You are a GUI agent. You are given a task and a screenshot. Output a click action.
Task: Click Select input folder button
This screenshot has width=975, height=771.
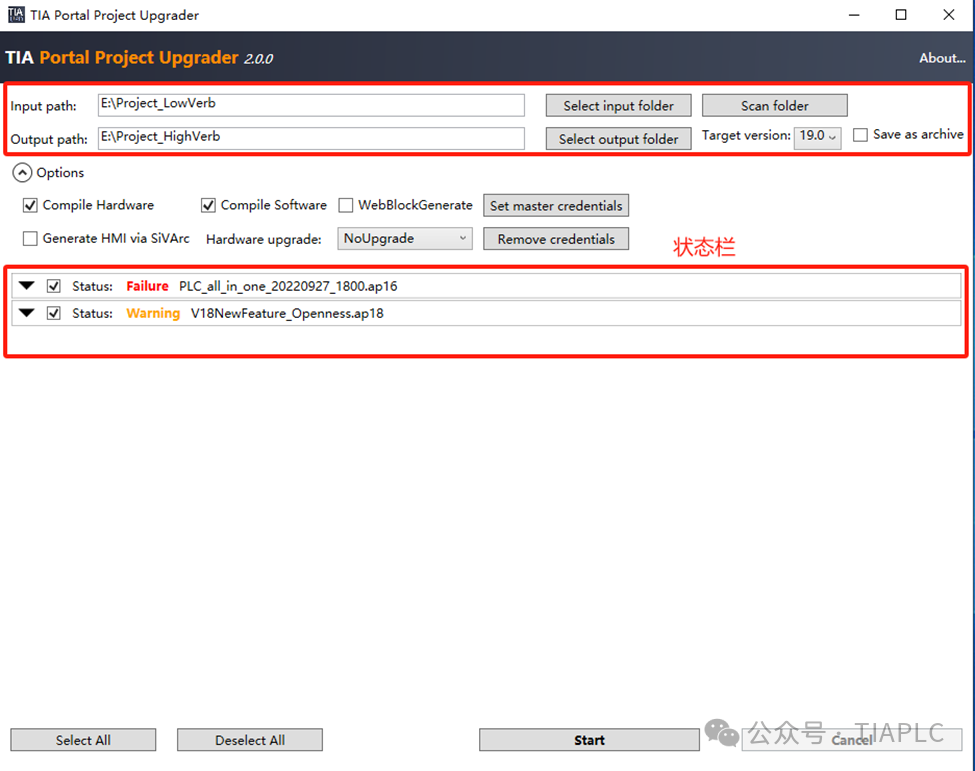(x=618, y=106)
